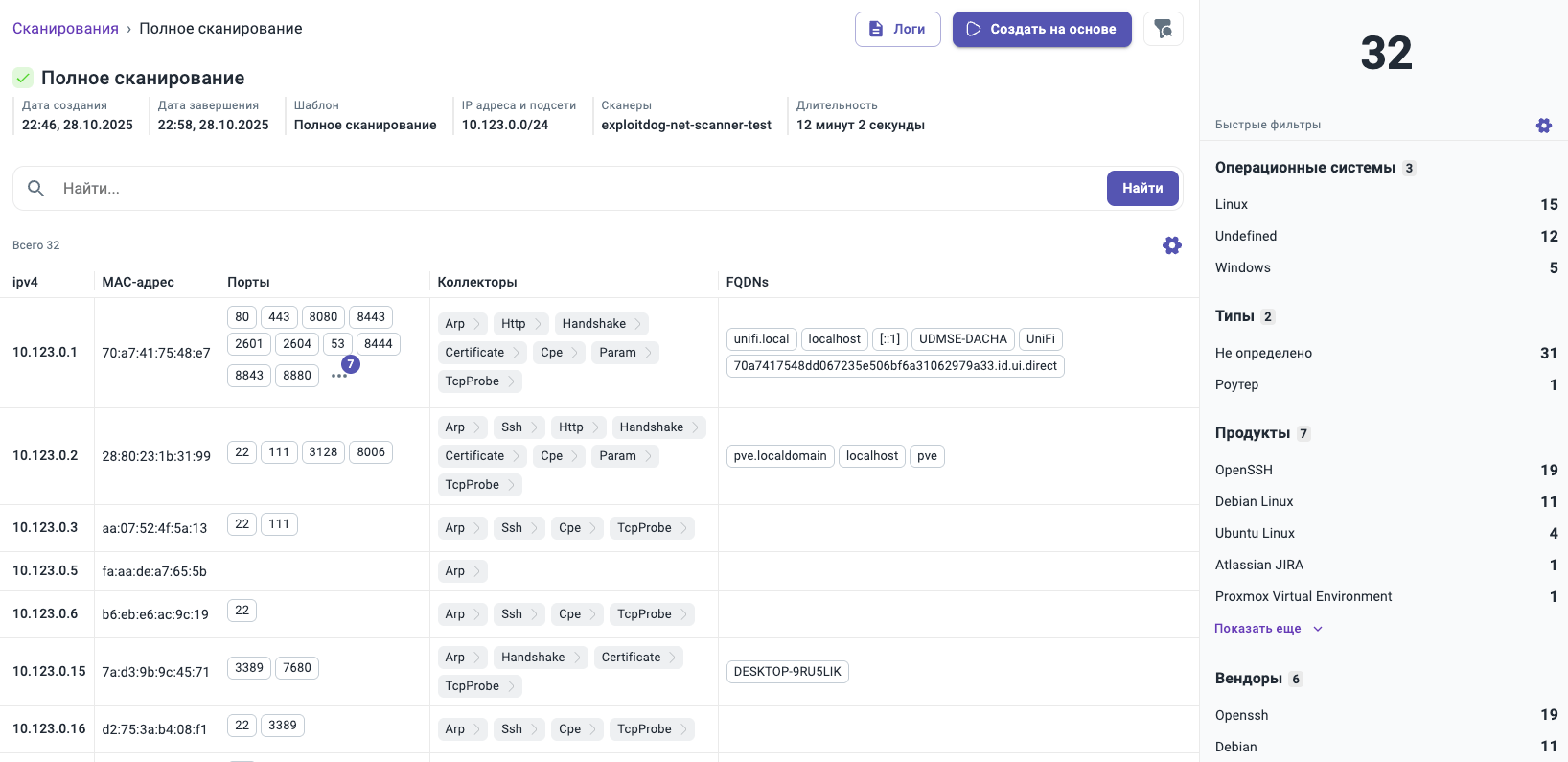The height and width of the screenshot is (762, 1568).
Task: Open the Логи log document button
Action: click(x=897, y=29)
